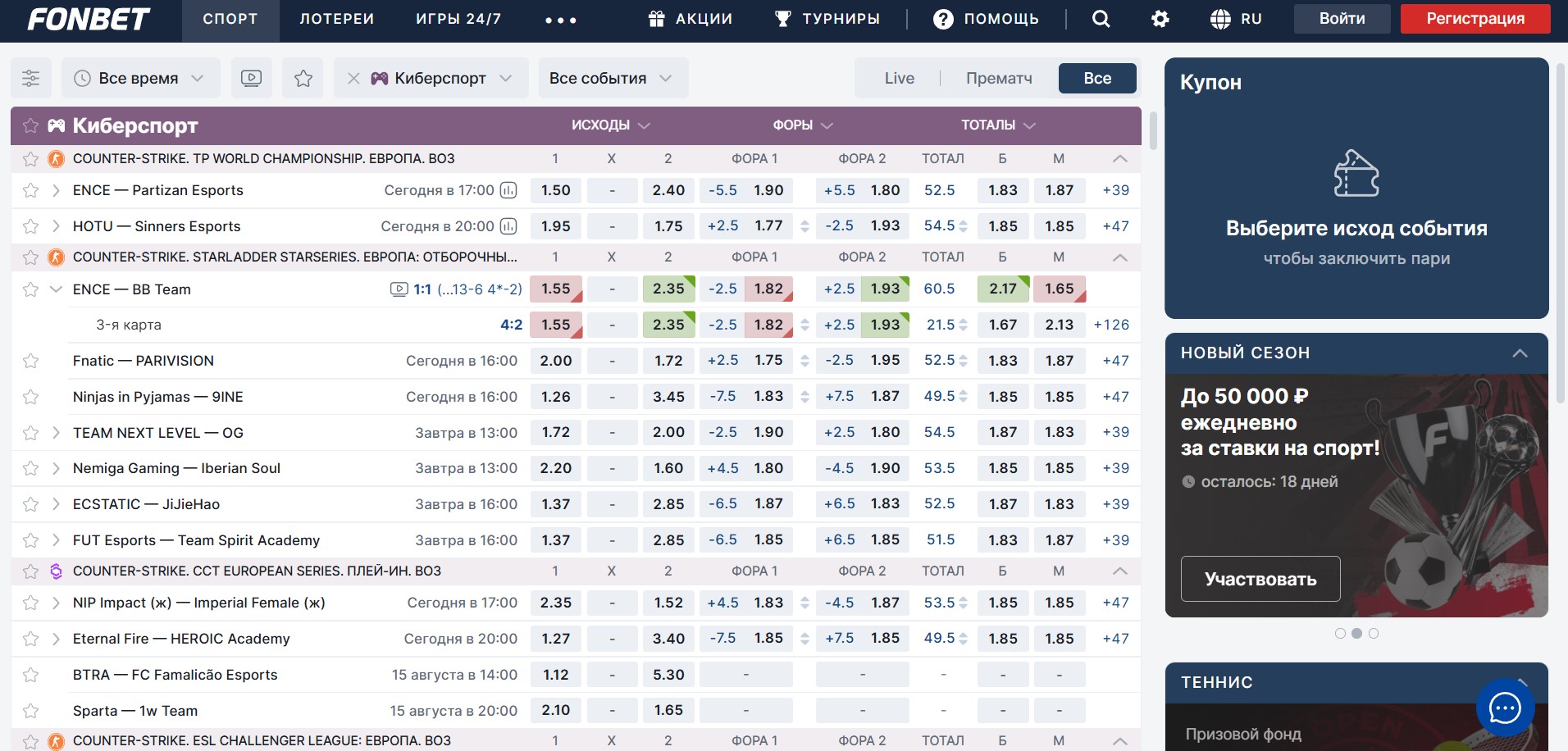Select the third promo carousel dot
Screen dimensions: 1568x751
[1374, 634]
